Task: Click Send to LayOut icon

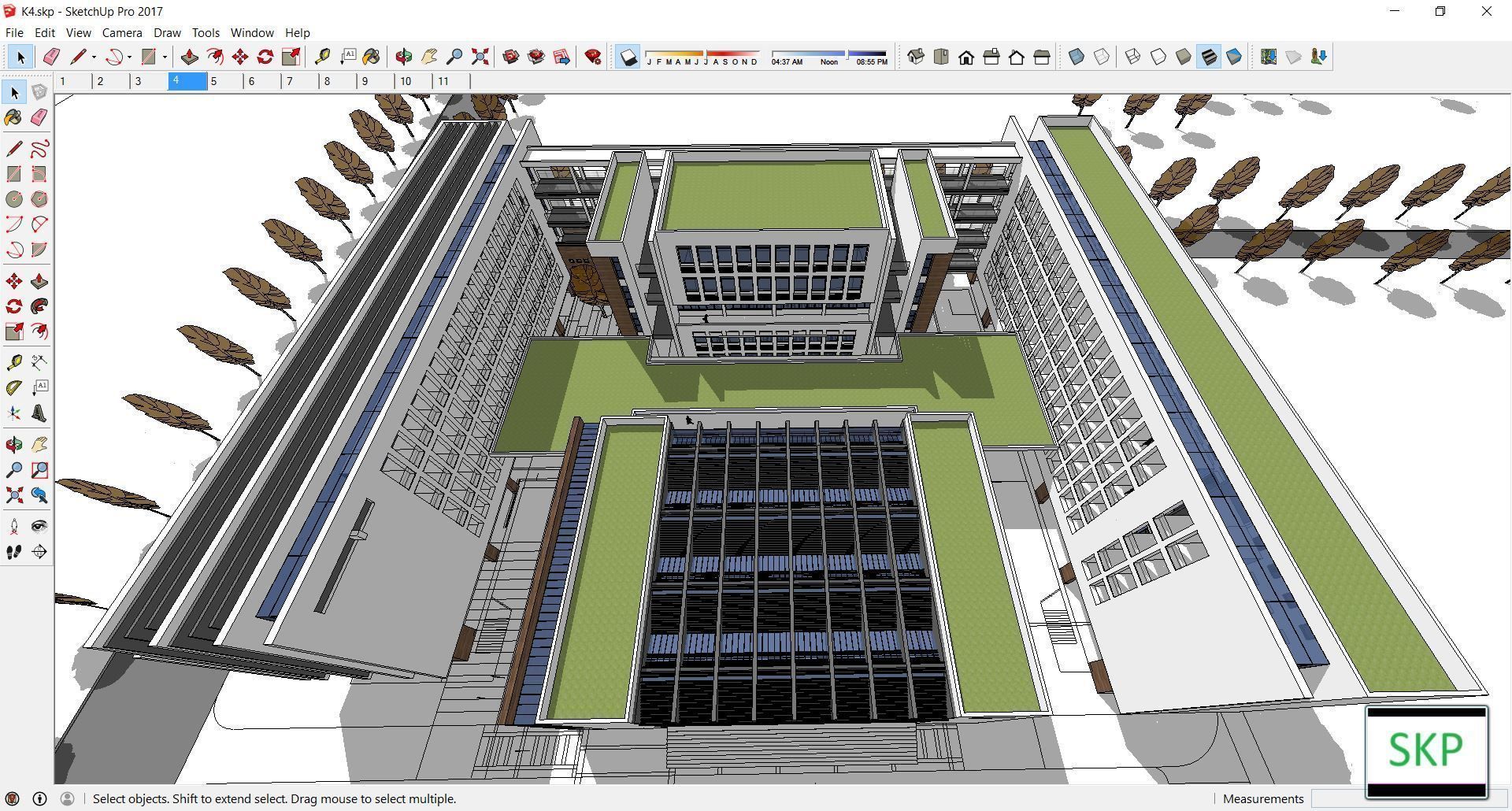Action: 561,57
